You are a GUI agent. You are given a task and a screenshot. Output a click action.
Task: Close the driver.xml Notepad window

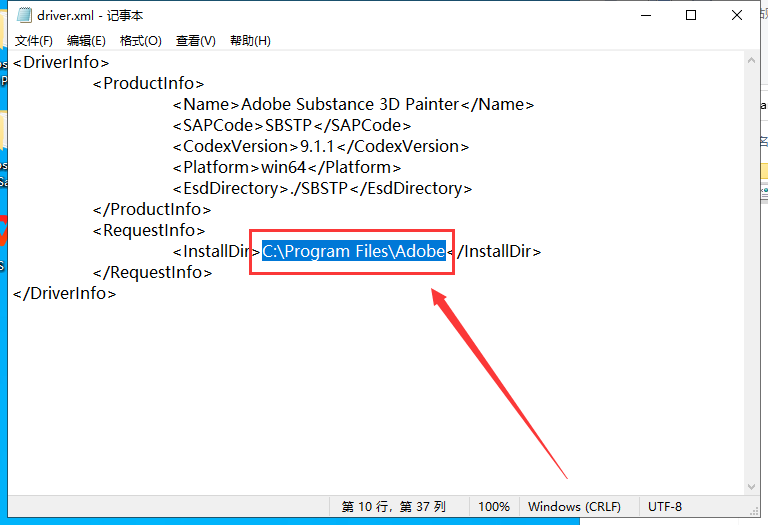coord(737,15)
